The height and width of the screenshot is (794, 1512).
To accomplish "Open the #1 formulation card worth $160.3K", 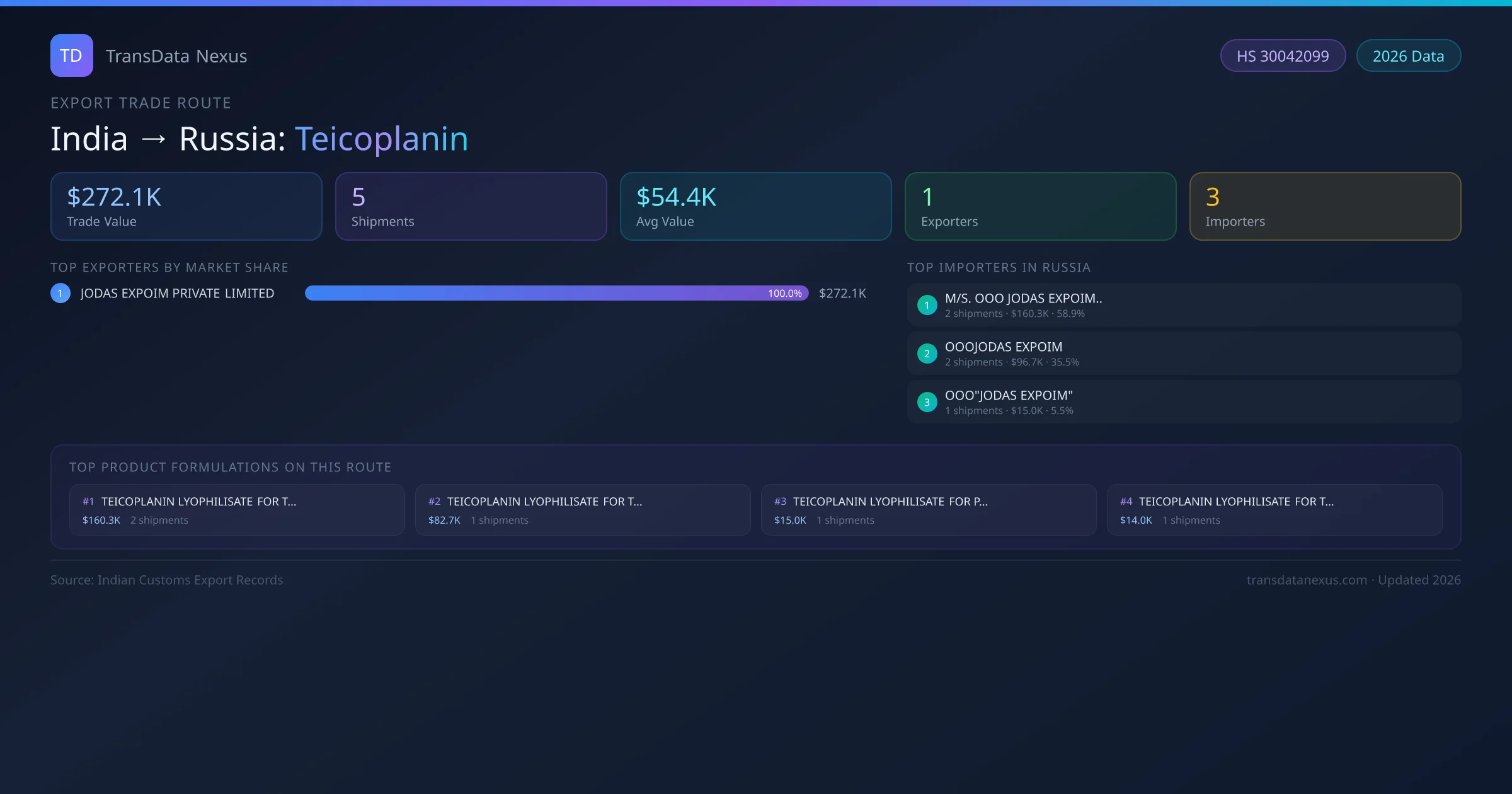I will point(237,510).
